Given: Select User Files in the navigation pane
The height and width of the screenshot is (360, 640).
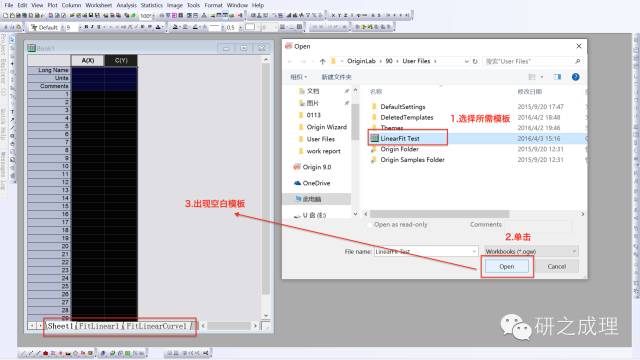Looking at the screenshot, I should (x=320, y=139).
